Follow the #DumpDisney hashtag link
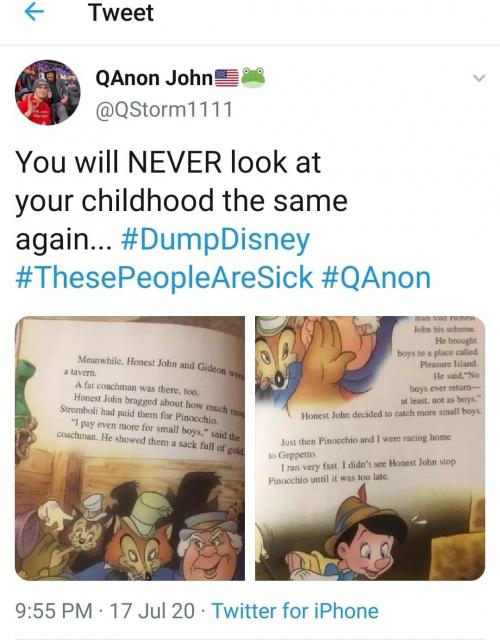The image size is (500, 640). pyautogui.click(x=216, y=240)
